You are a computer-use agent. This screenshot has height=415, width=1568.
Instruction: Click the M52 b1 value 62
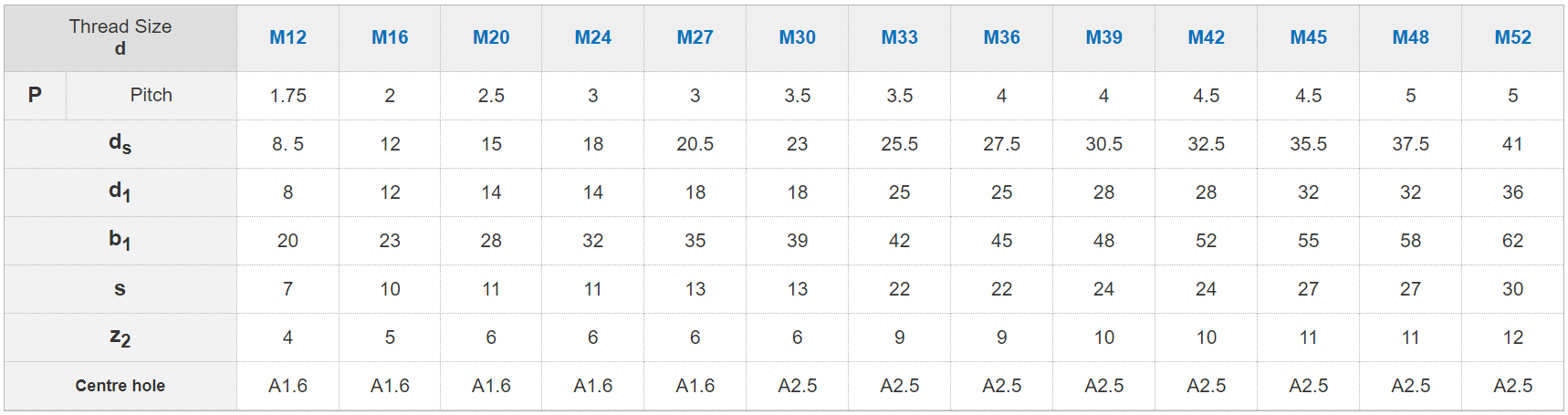[1513, 241]
